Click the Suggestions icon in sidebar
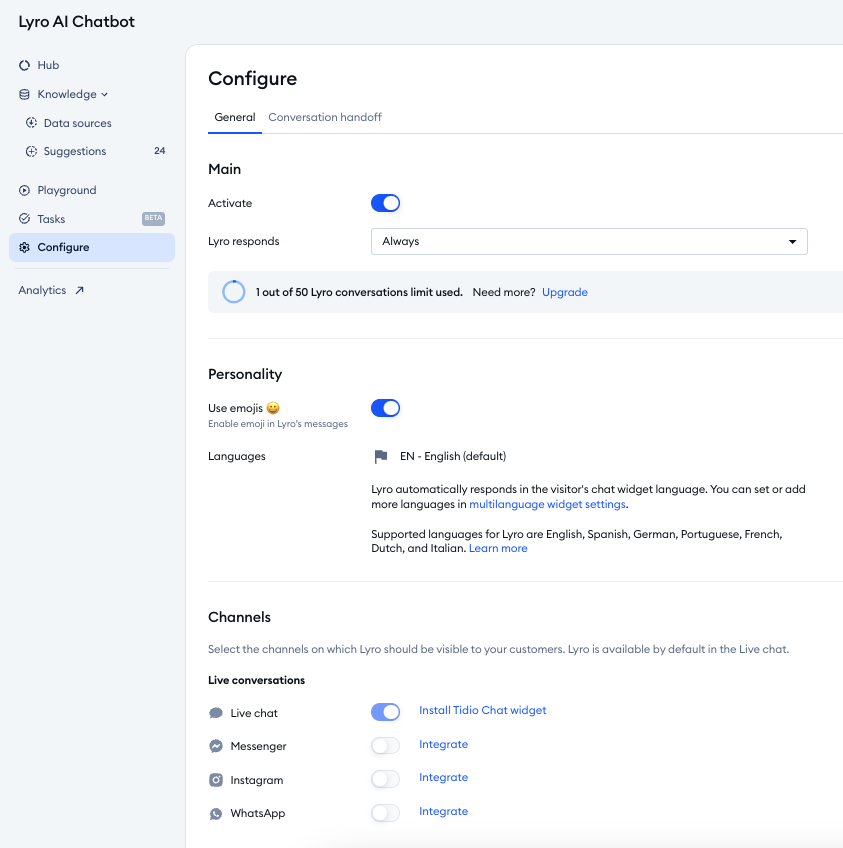The width and height of the screenshot is (843, 848). (x=31, y=152)
